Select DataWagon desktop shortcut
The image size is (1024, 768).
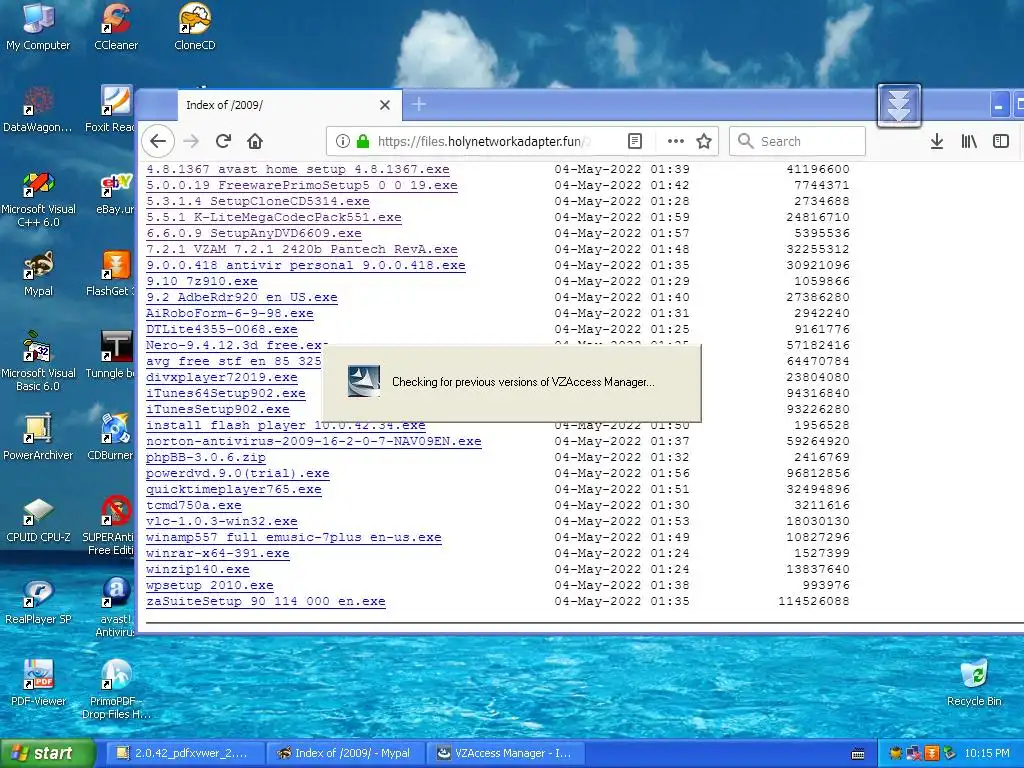coord(38,109)
